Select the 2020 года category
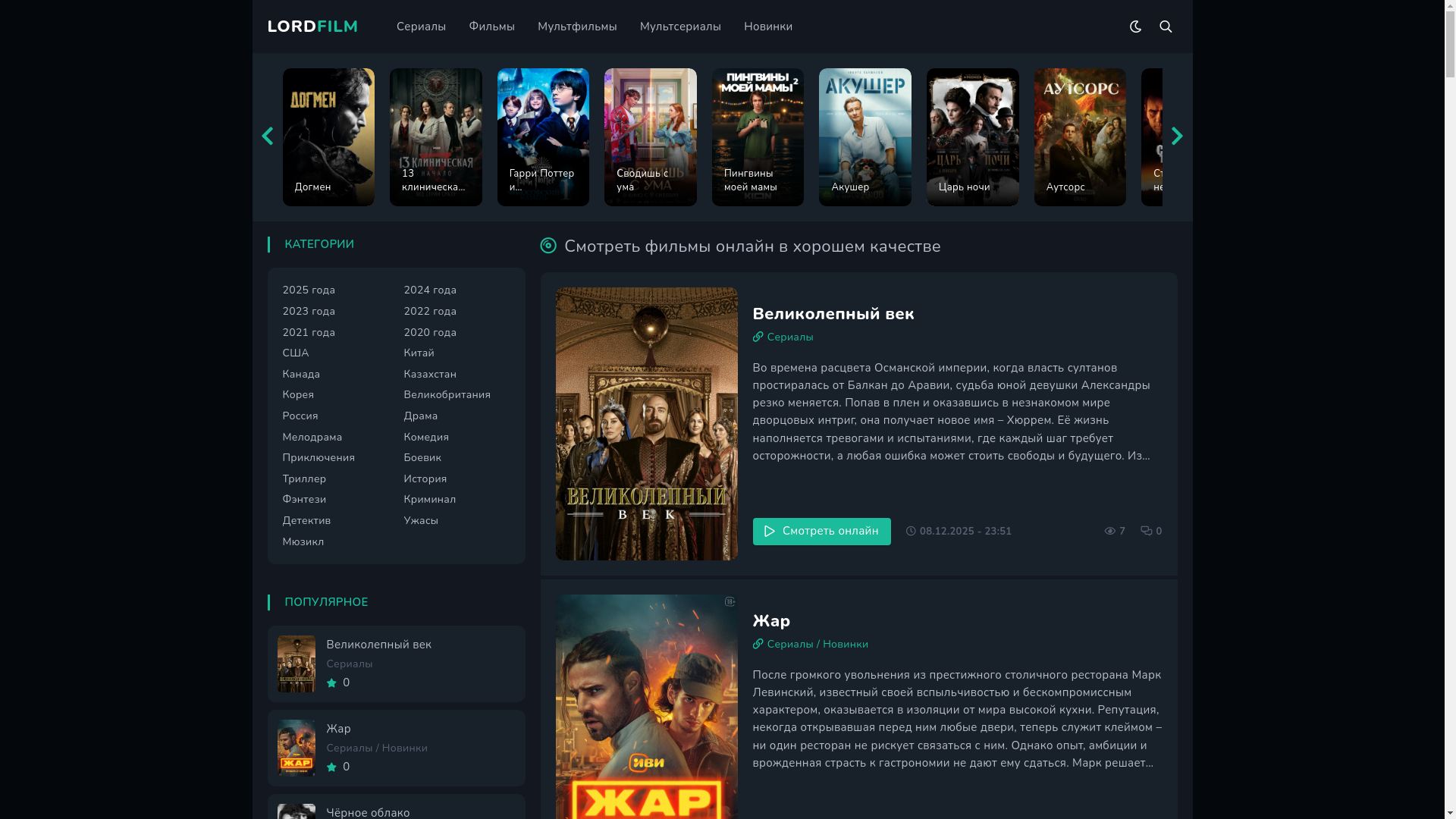This screenshot has width=1456, height=819. [430, 333]
